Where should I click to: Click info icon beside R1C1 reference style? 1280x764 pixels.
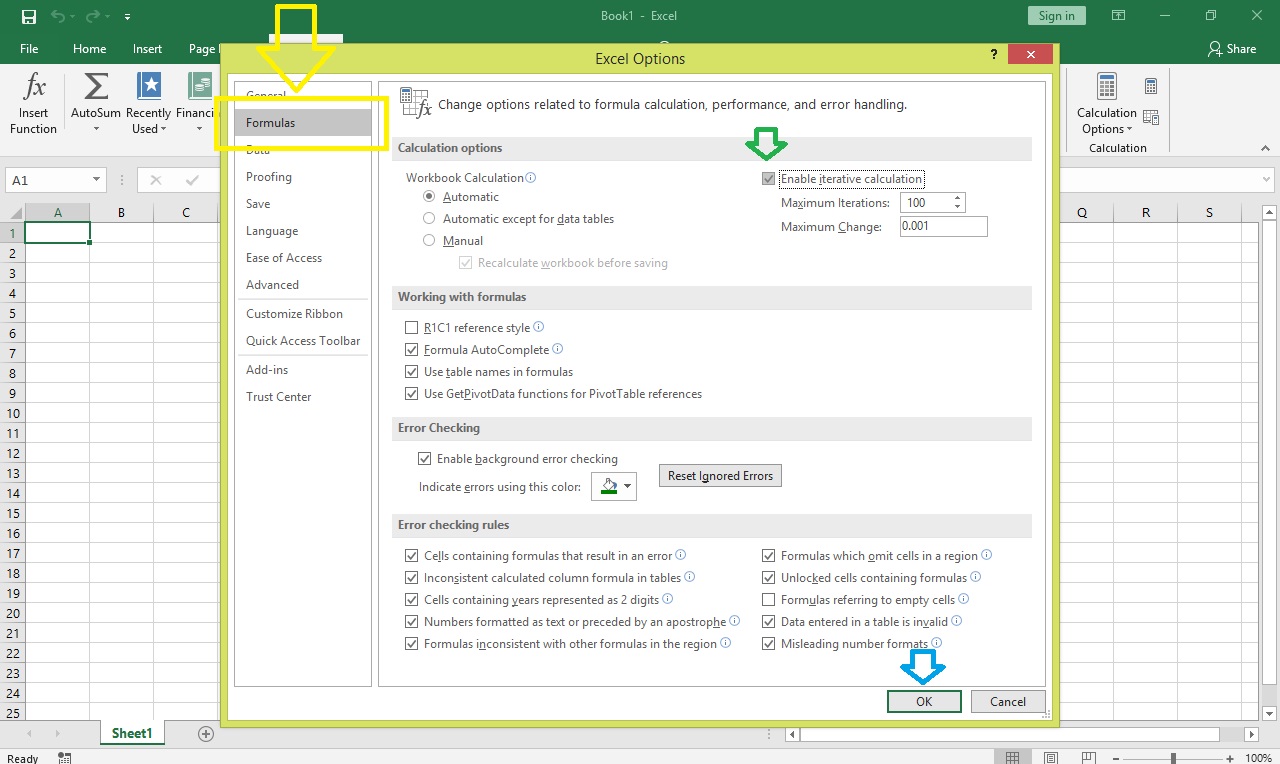click(539, 327)
